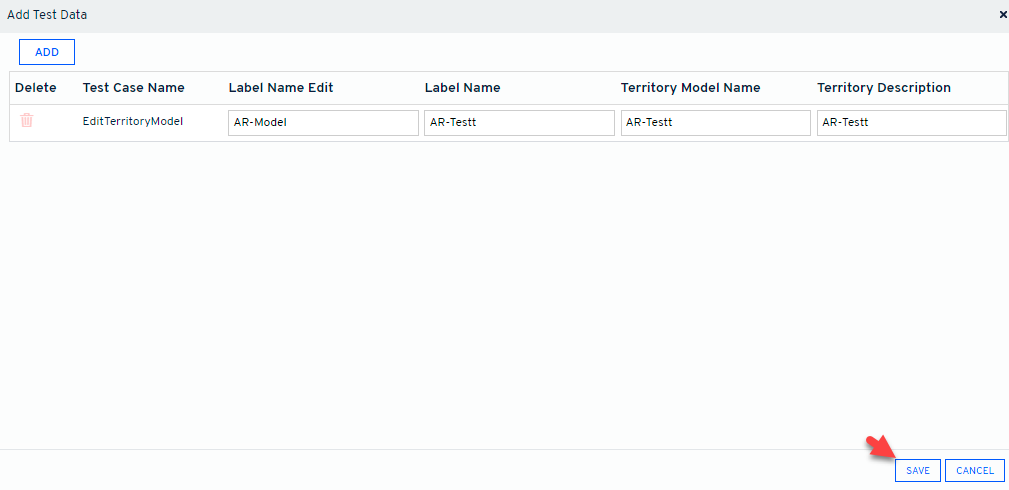This screenshot has height=490, width=1009.
Task: Click the red arrow pointing at SAVE
Action: coord(880,449)
